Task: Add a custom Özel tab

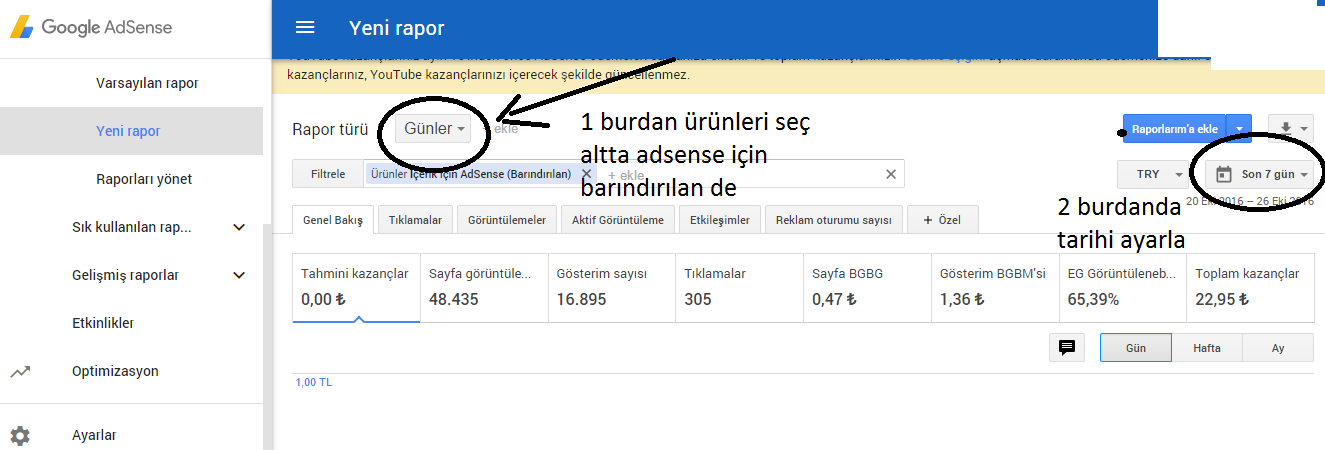Action: click(943, 219)
